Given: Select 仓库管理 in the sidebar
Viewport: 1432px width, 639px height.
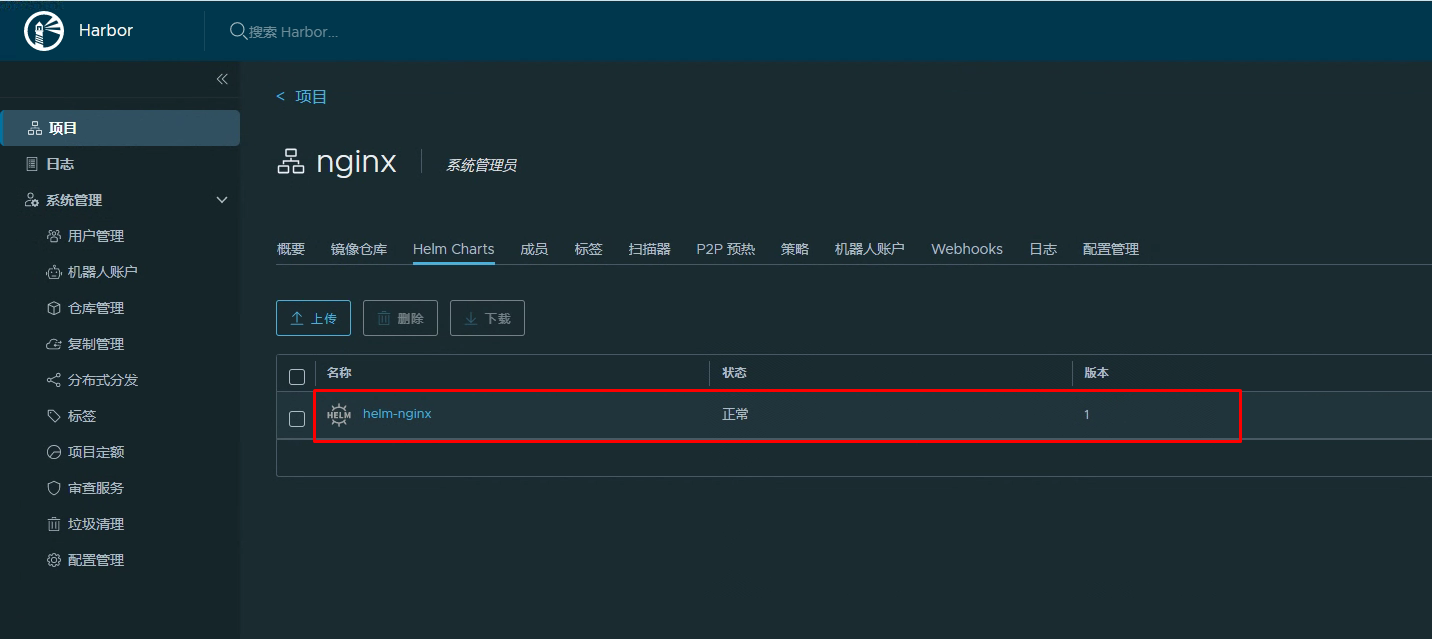Looking at the screenshot, I should click(x=96, y=308).
